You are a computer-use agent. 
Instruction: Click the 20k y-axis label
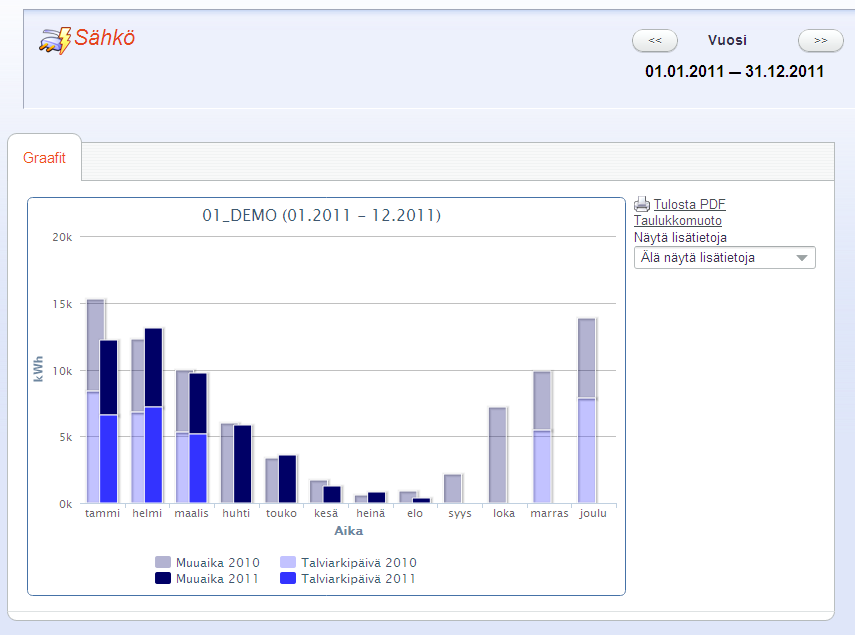click(x=62, y=237)
